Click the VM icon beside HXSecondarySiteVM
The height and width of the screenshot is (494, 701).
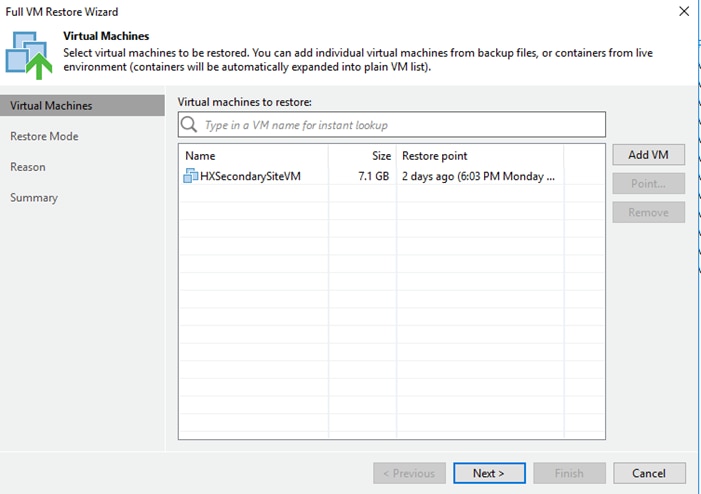191,176
